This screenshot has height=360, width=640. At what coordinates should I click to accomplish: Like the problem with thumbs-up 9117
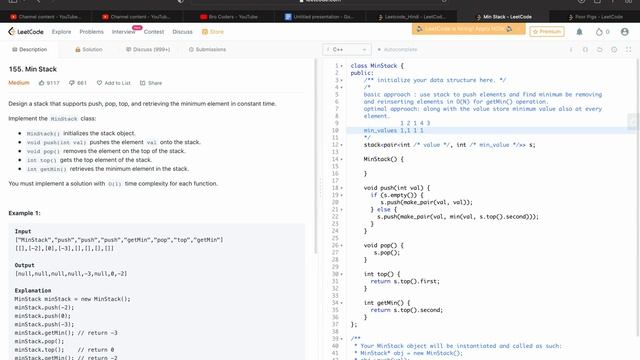49,83
